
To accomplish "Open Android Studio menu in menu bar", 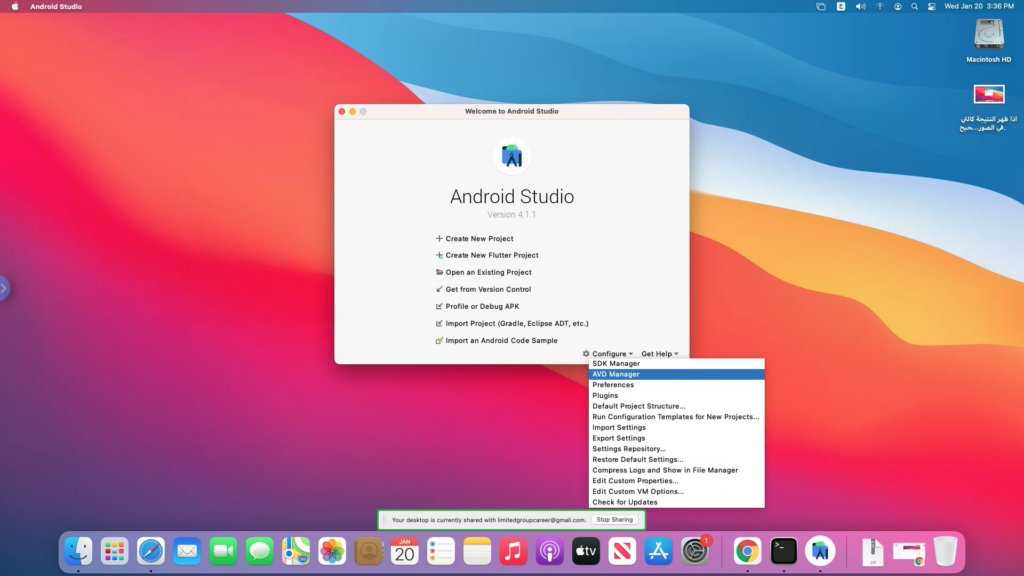I will [x=56, y=7].
